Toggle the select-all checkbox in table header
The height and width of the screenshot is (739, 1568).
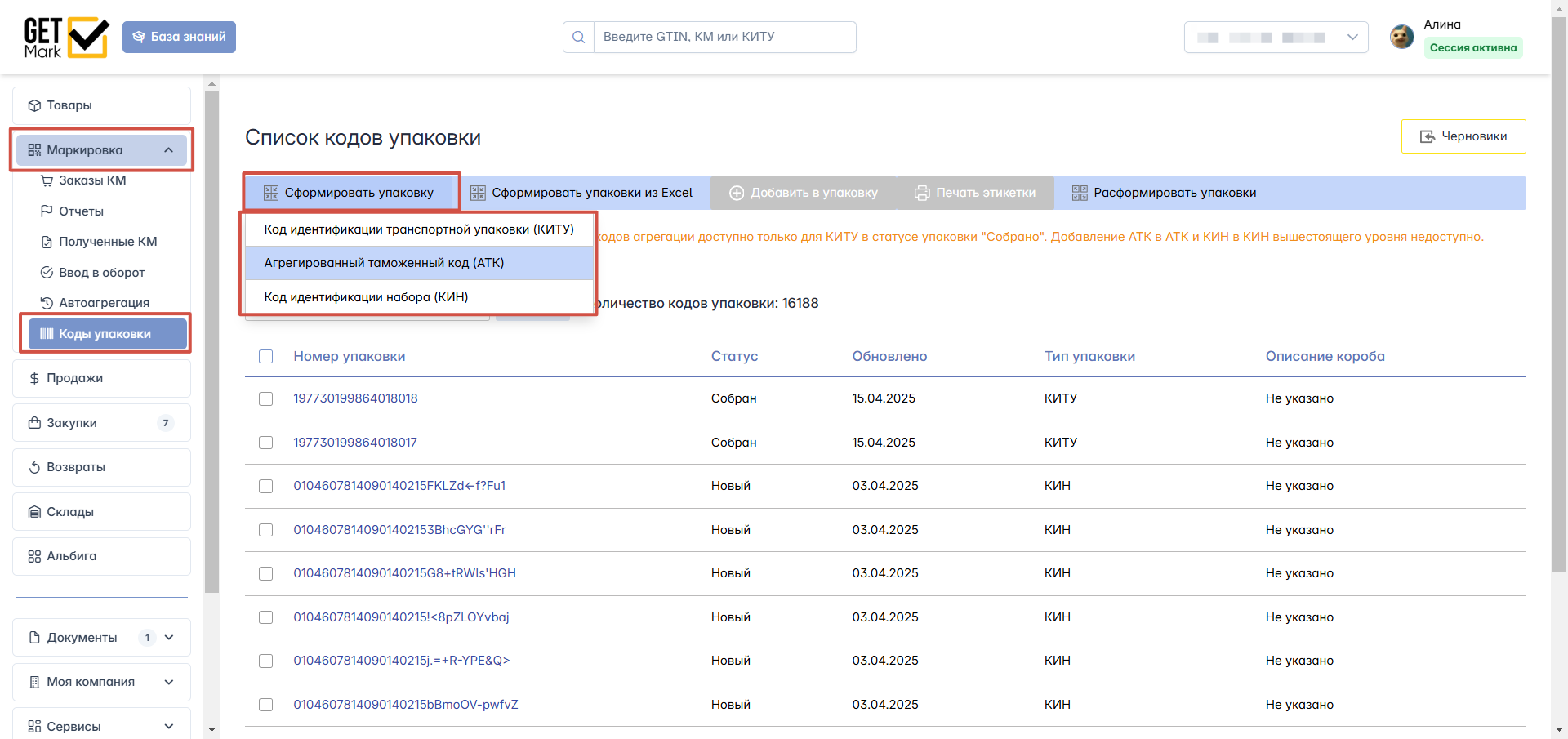[265, 356]
